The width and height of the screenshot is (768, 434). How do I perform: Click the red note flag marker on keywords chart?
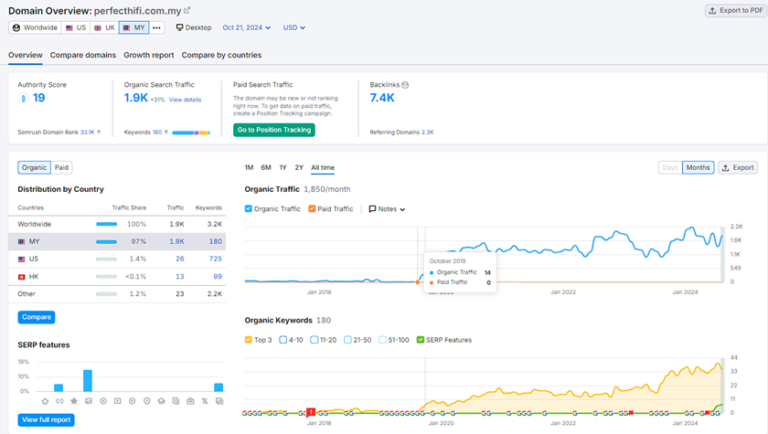(311, 412)
